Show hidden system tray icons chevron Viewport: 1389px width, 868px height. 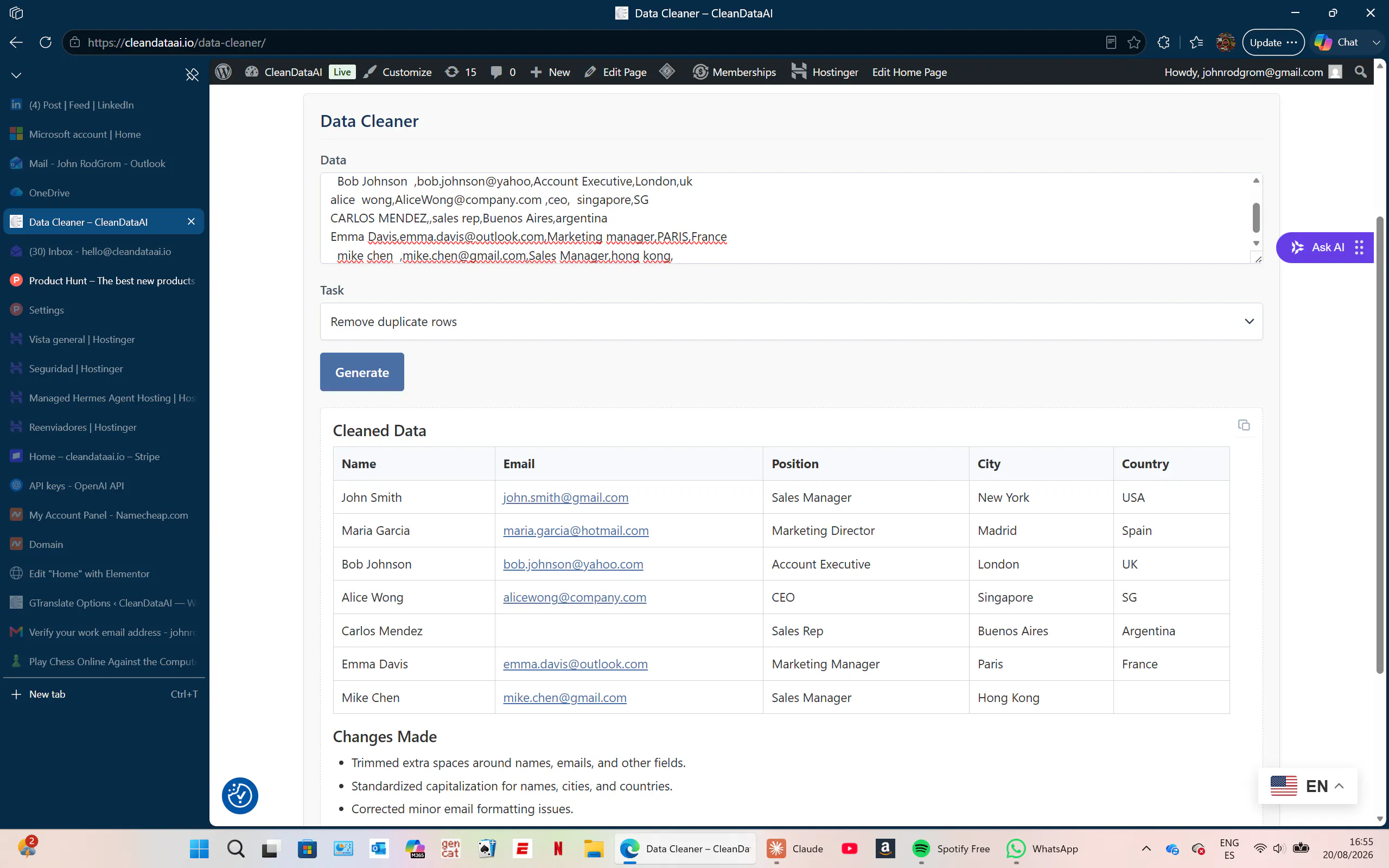(x=1145, y=848)
